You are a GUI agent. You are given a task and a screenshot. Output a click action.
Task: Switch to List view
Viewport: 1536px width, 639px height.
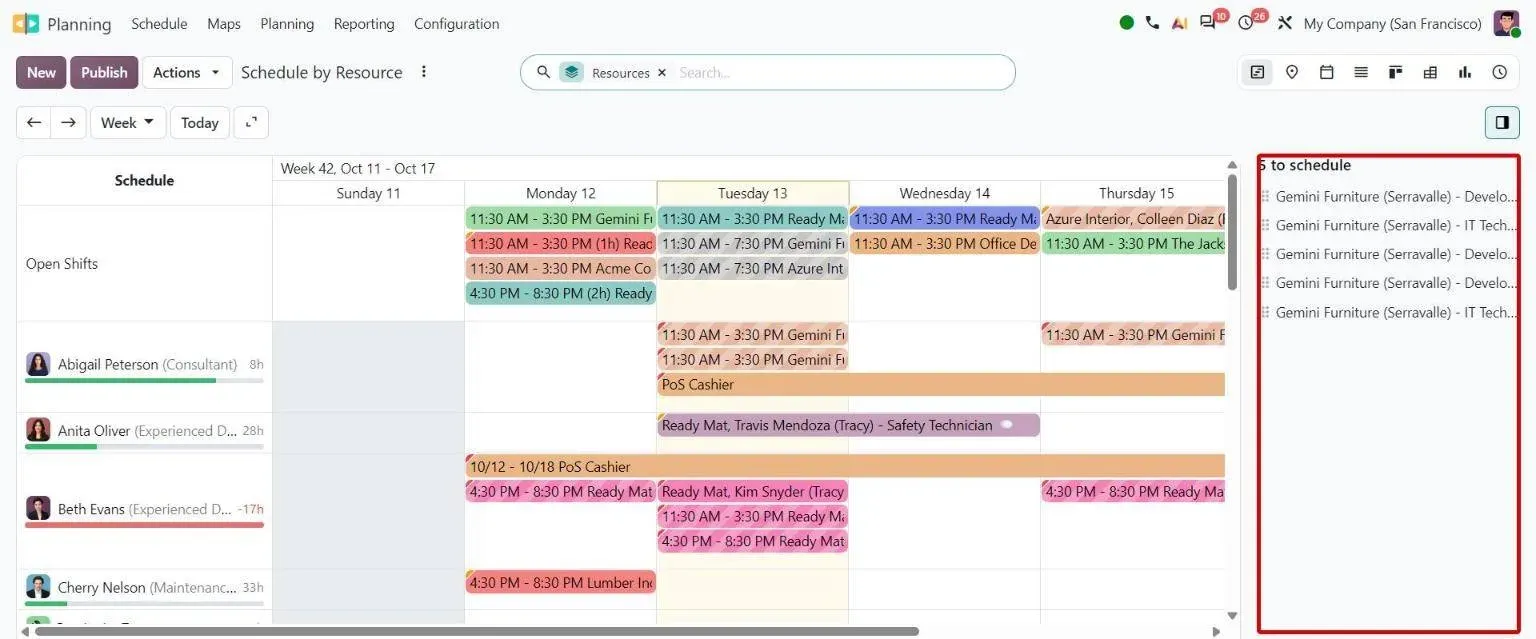click(1361, 72)
